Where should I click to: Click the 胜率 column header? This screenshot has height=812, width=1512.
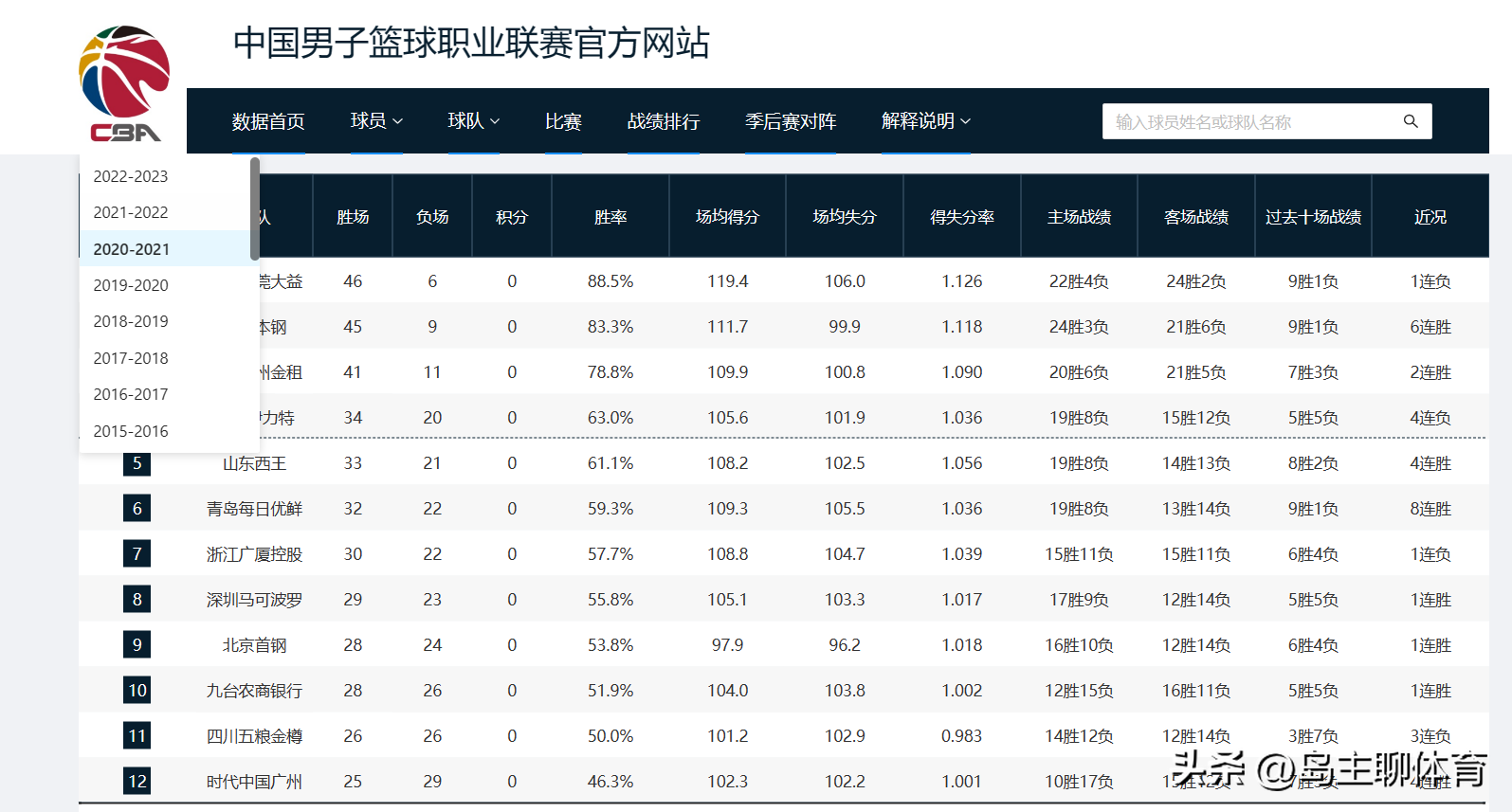610,217
